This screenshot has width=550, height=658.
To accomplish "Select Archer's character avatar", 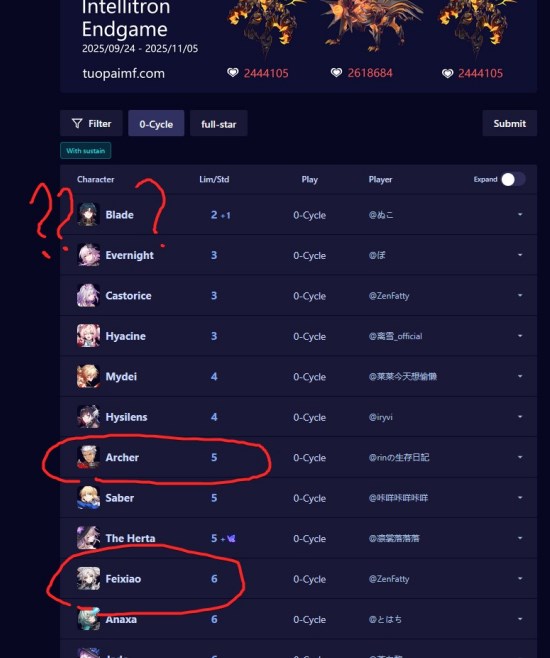I will pyautogui.click(x=89, y=457).
